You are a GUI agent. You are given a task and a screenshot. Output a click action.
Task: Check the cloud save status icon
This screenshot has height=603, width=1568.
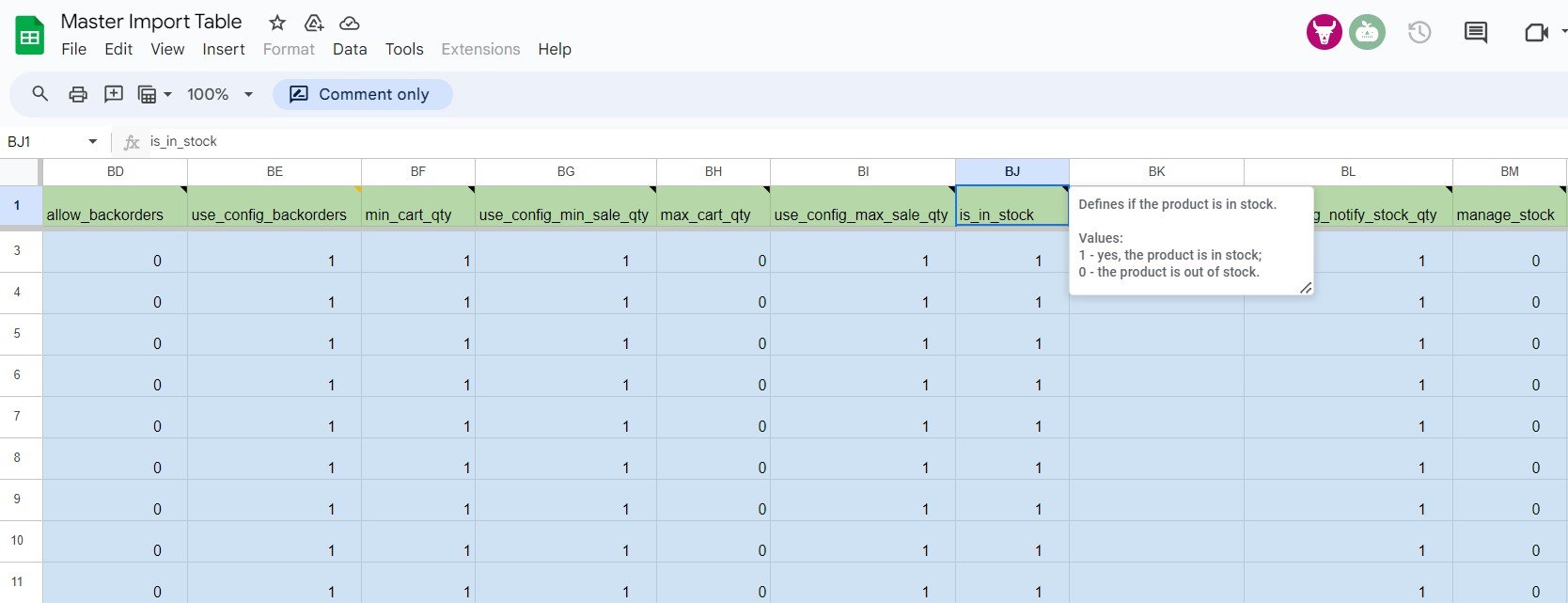pyautogui.click(x=350, y=23)
